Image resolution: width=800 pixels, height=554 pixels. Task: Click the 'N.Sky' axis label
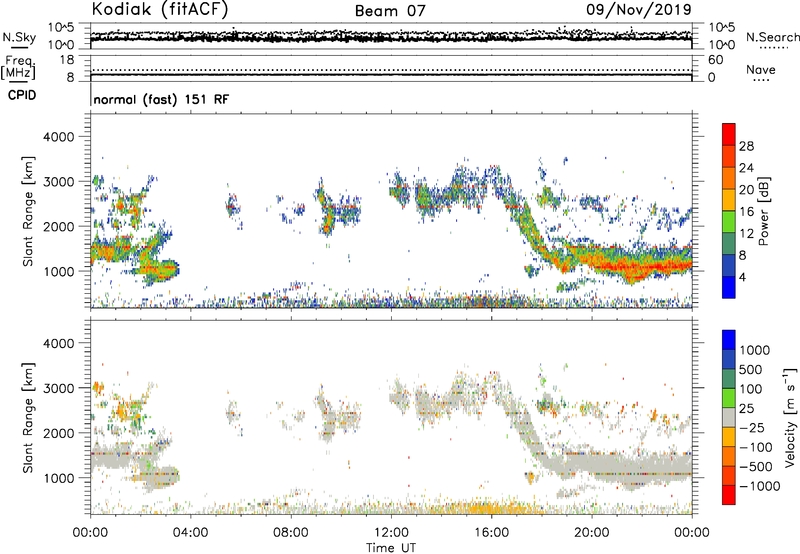click(19, 37)
